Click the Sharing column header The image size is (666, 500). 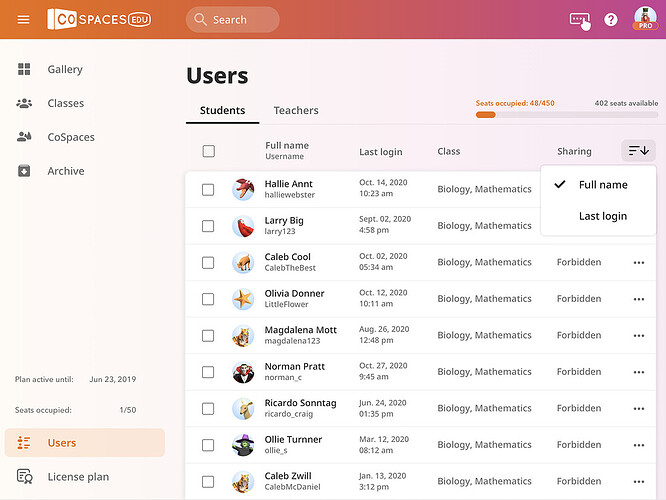click(574, 151)
